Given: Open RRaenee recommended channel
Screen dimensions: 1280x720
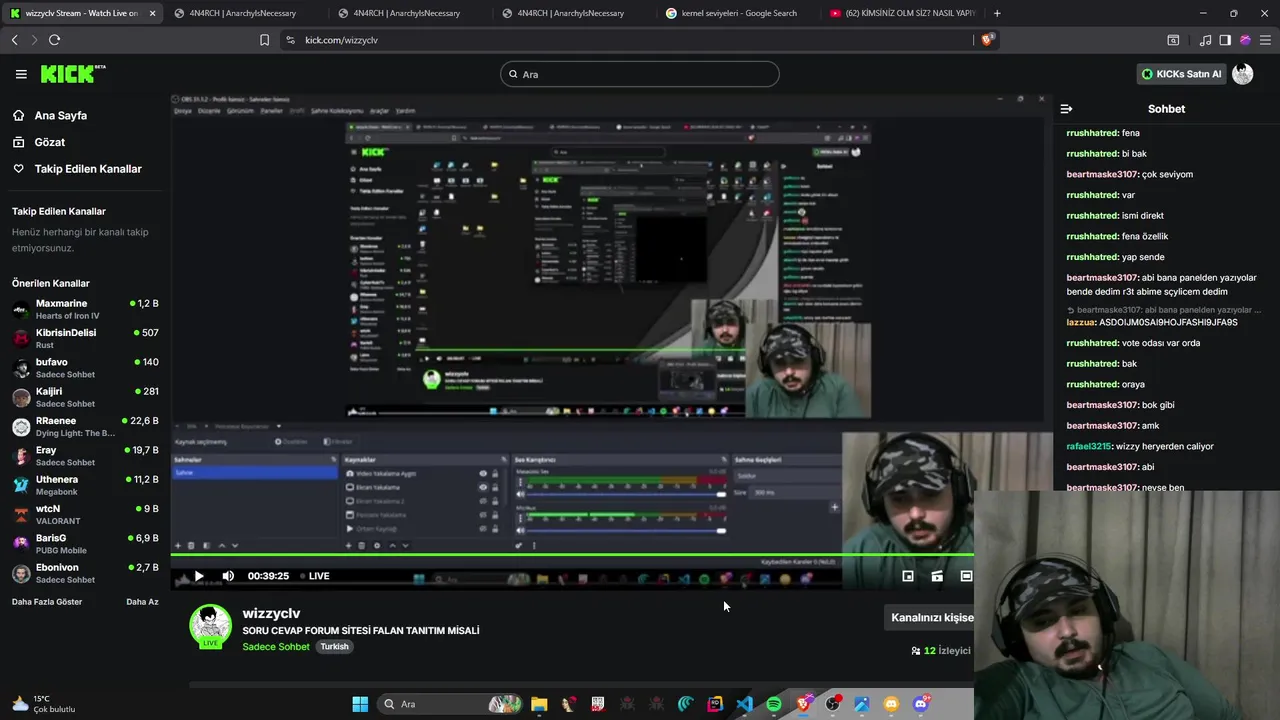Looking at the screenshot, I should pyautogui.click(x=85, y=427).
